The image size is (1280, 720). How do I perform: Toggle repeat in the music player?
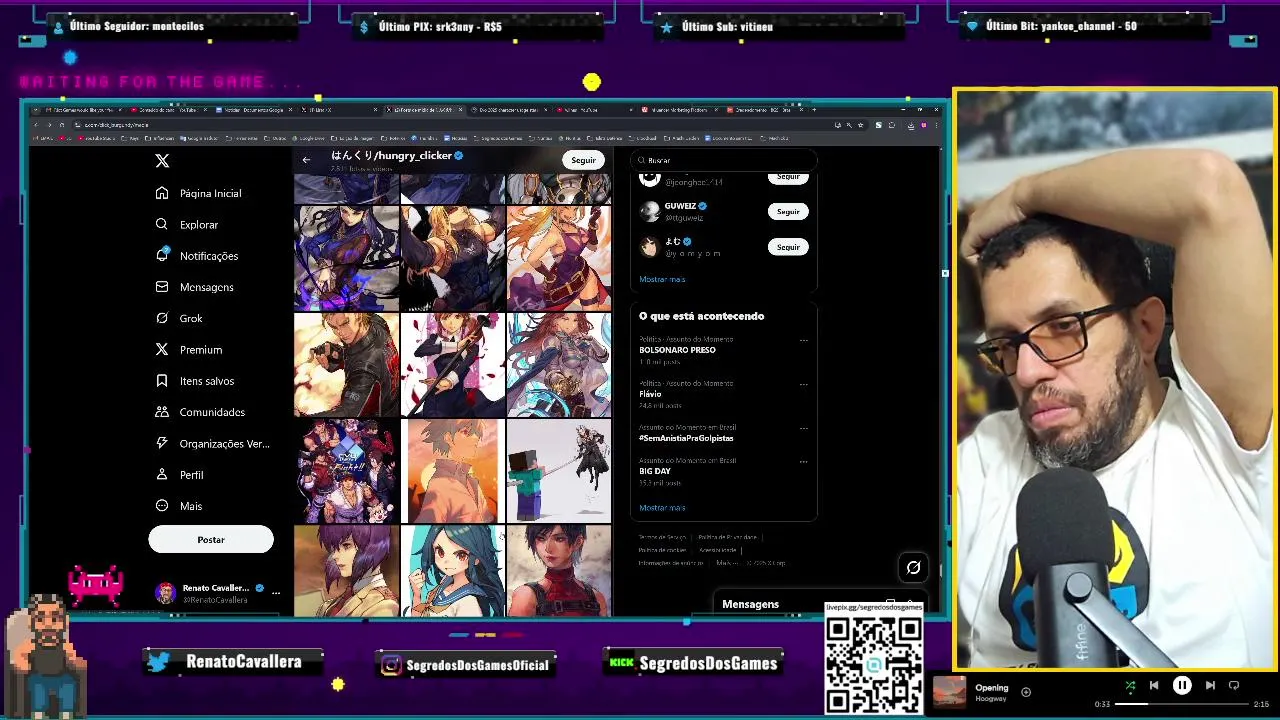[1234, 686]
